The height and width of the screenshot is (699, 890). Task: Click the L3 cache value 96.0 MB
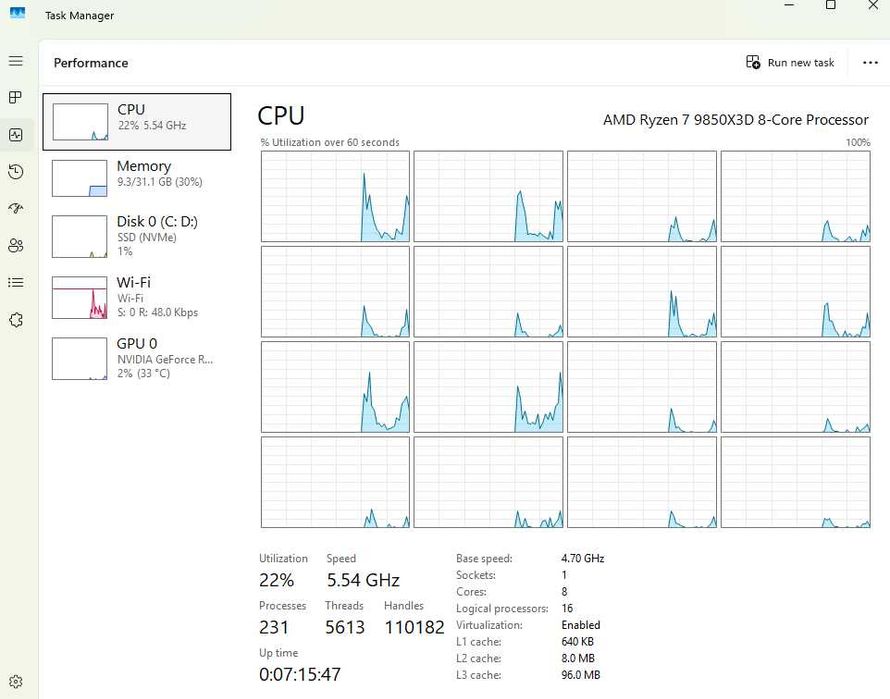[x=581, y=675]
